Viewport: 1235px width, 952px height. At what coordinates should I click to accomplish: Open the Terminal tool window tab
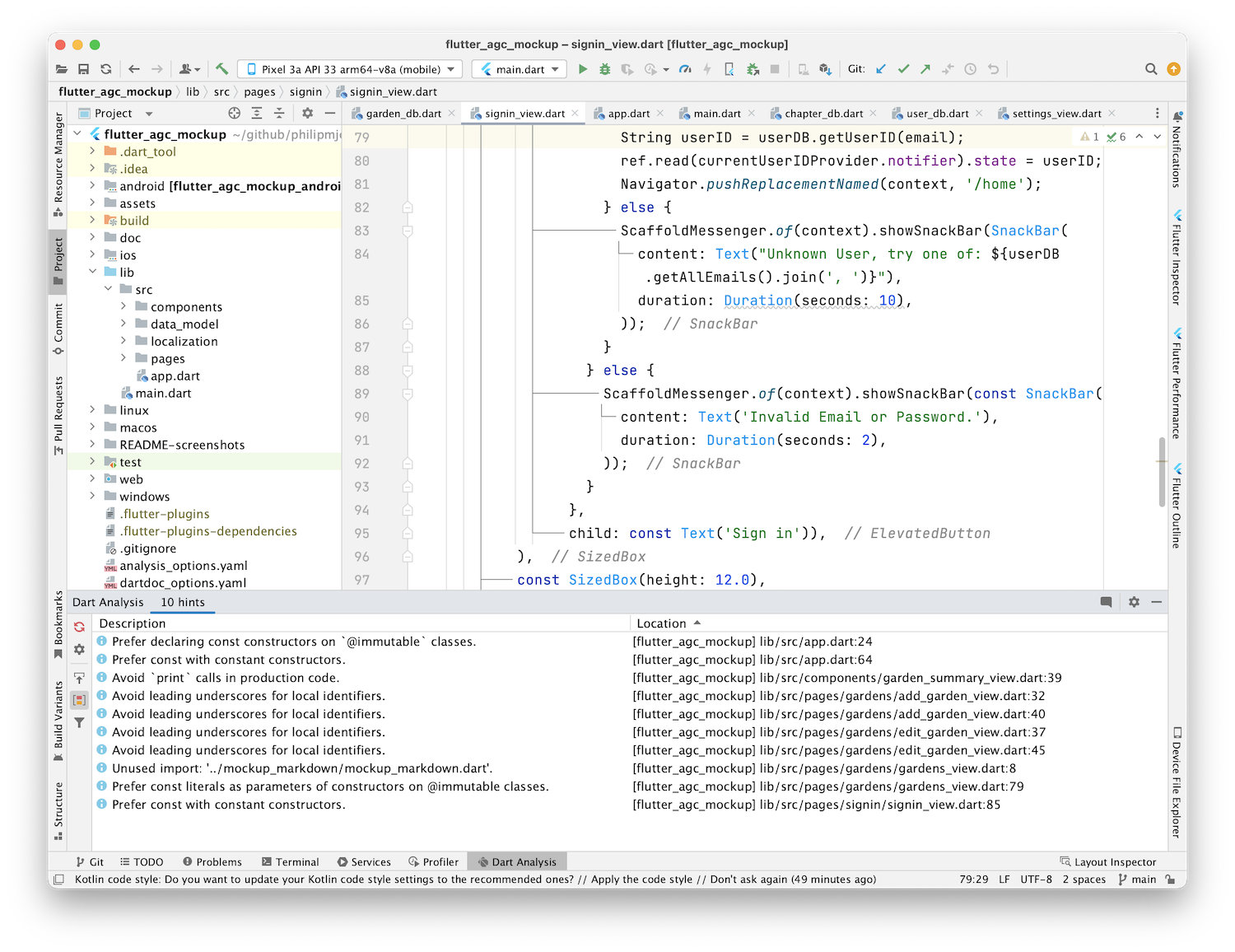(290, 861)
